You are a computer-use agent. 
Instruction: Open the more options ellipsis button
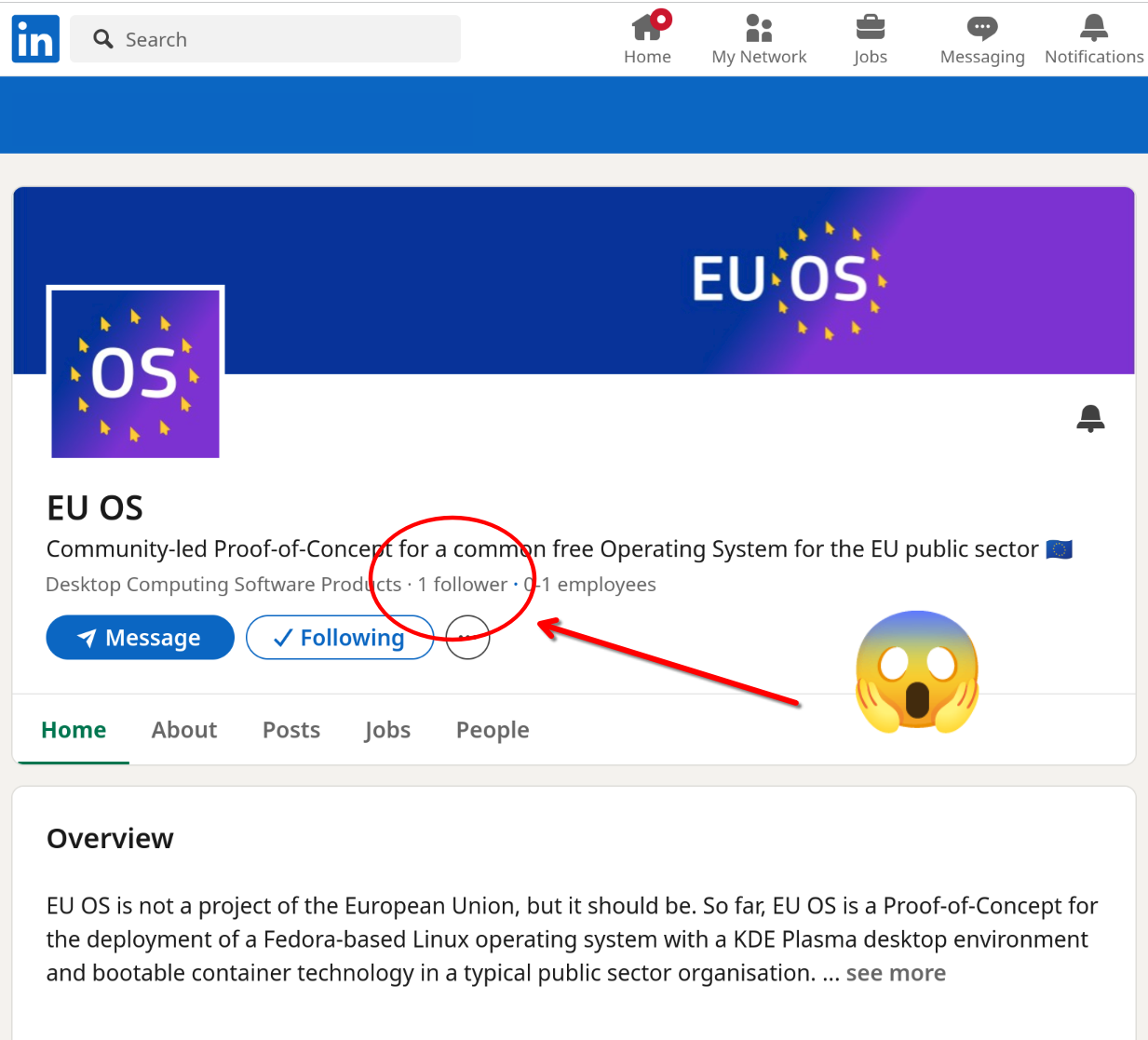pyautogui.click(x=467, y=638)
